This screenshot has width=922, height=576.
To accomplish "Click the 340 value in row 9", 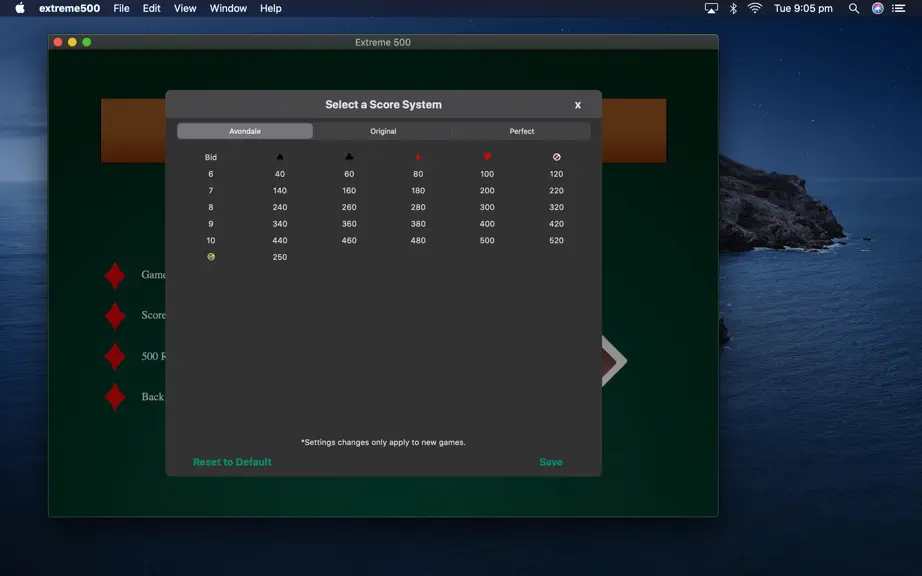I will coord(280,224).
